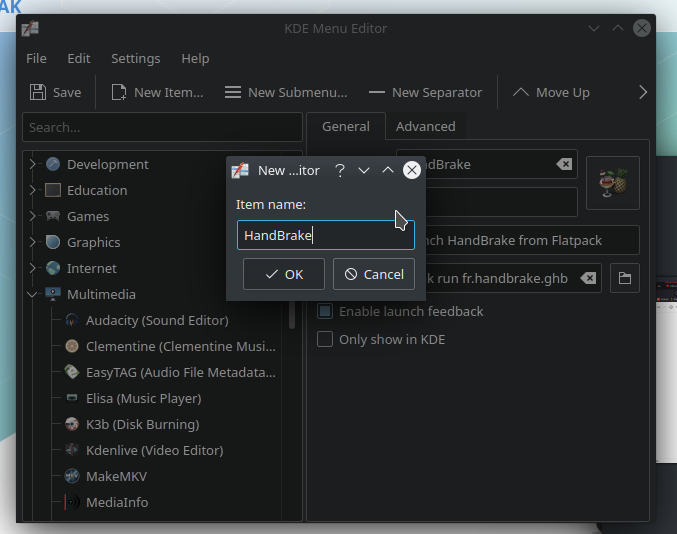
Task: Close the New Item dialog
Action: [411, 170]
